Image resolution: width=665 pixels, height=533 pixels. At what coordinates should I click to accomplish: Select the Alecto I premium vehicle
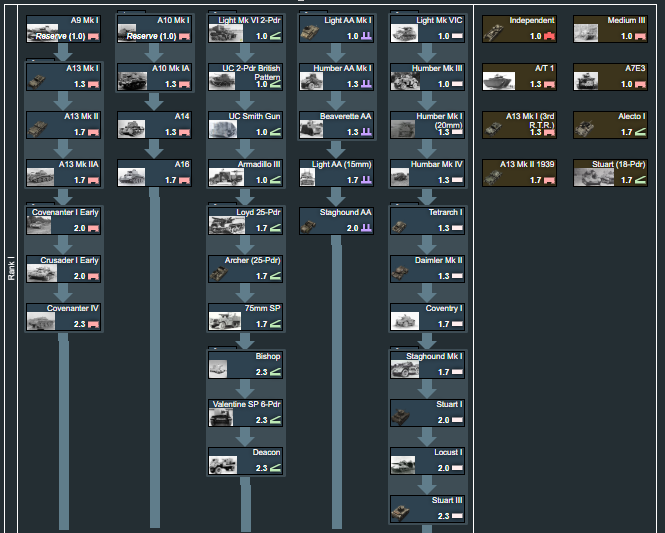(610, 124)
